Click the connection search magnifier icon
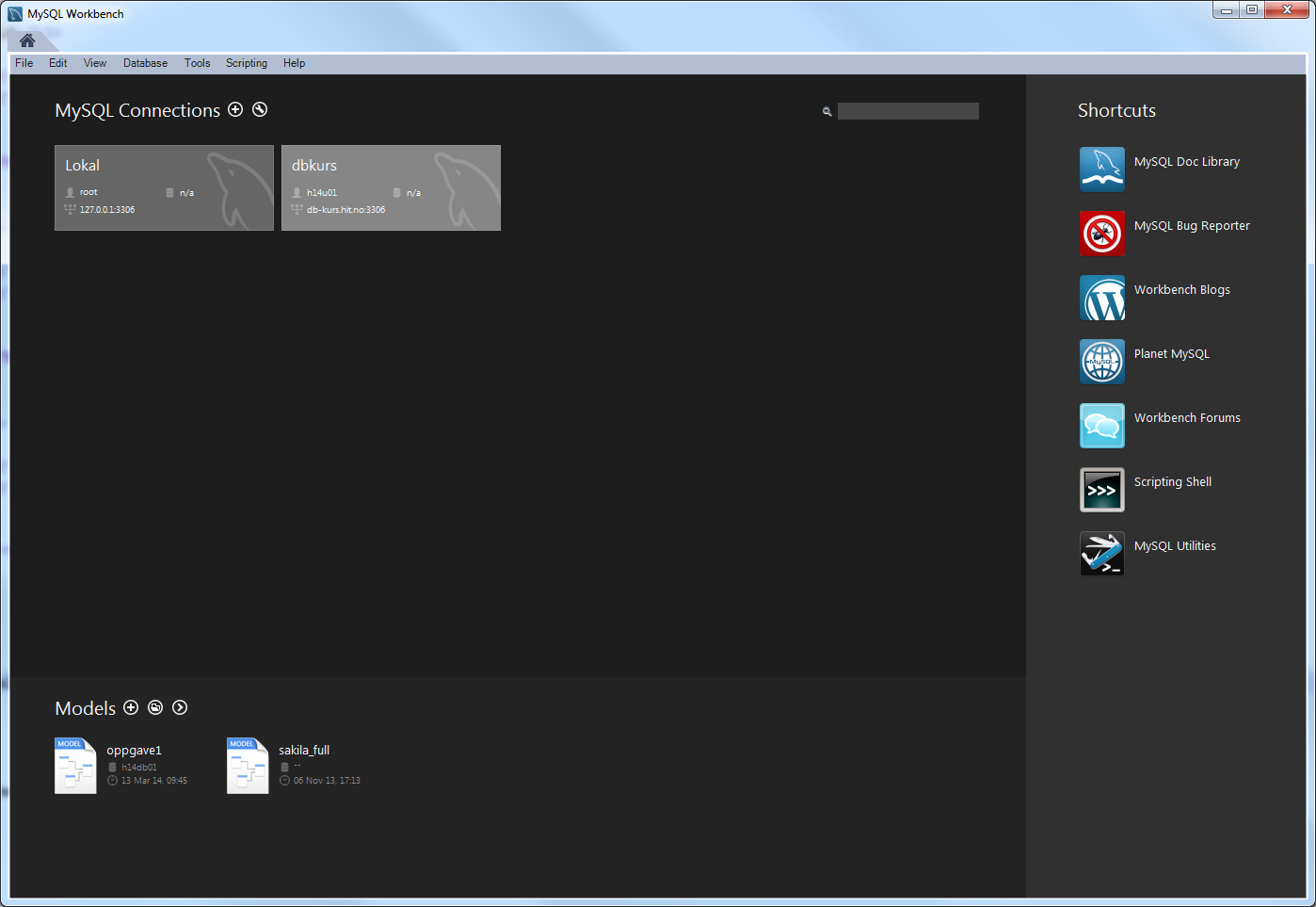This screenshot has height=907, width=1316. [x=827, y=111]
